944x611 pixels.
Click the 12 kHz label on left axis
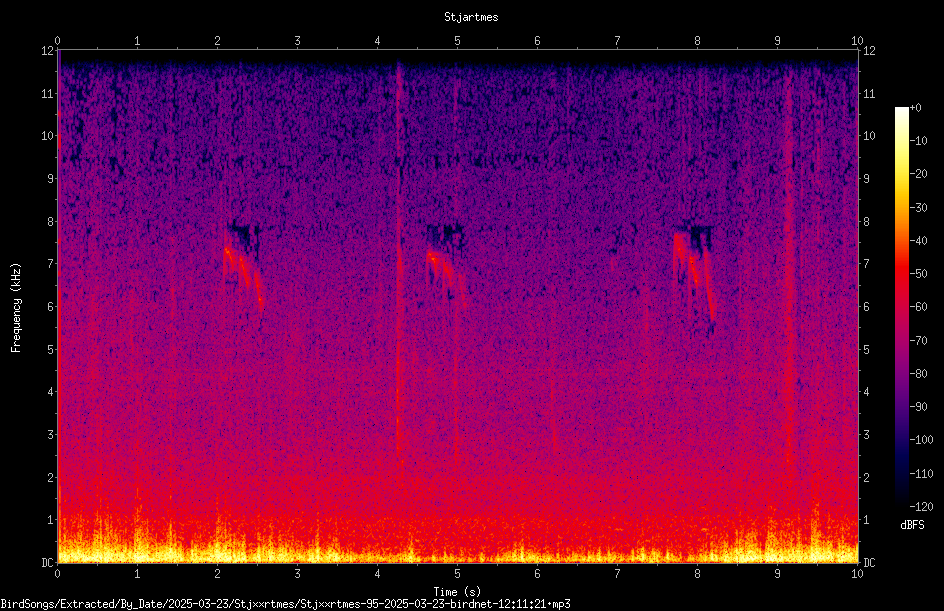coord(48,51)
